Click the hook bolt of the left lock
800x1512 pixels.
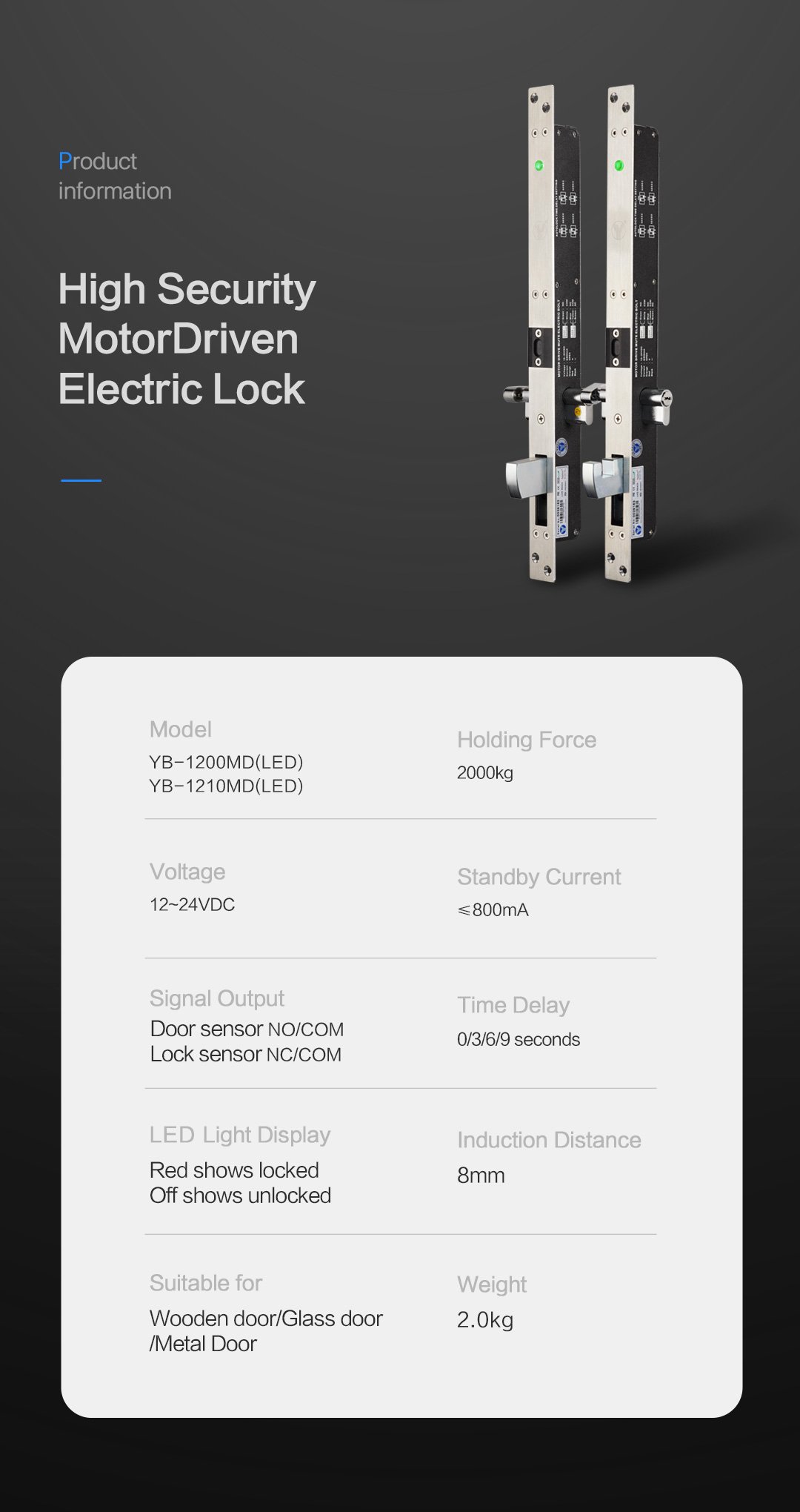click(524, 478)
